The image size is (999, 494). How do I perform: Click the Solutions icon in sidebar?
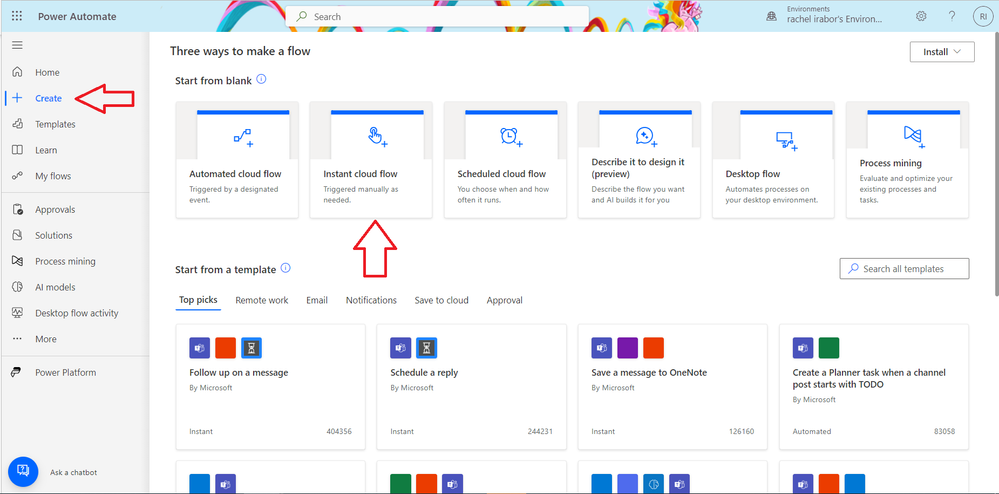(x=18, y=235)
